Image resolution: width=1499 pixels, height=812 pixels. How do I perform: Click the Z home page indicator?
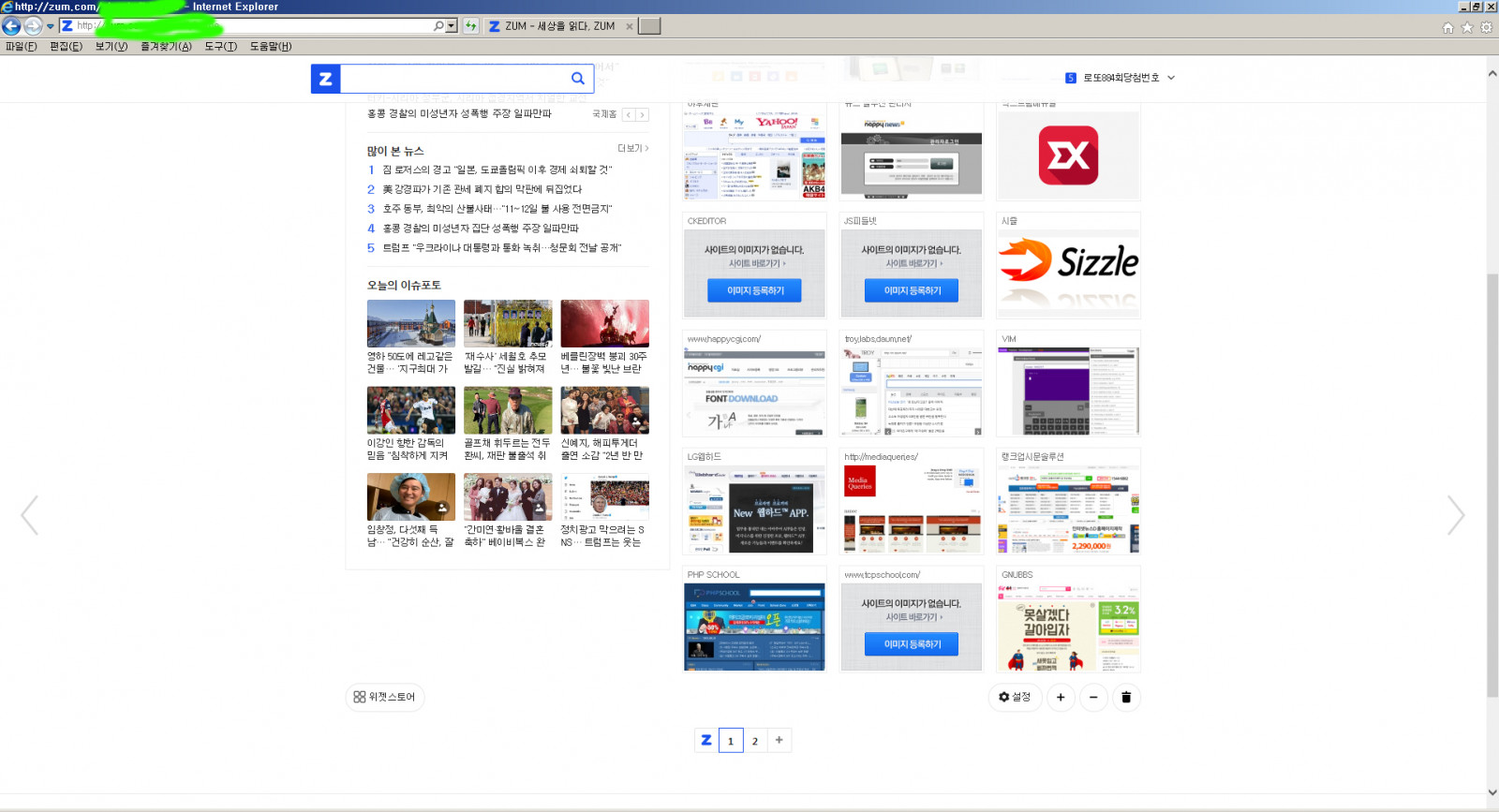tap(706, 740)
